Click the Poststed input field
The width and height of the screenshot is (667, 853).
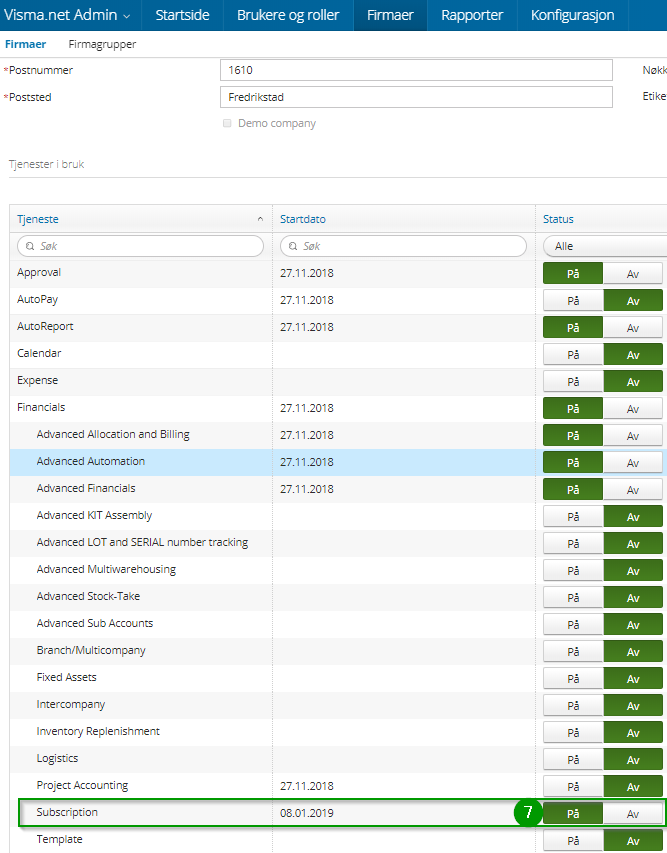point(416,97)
